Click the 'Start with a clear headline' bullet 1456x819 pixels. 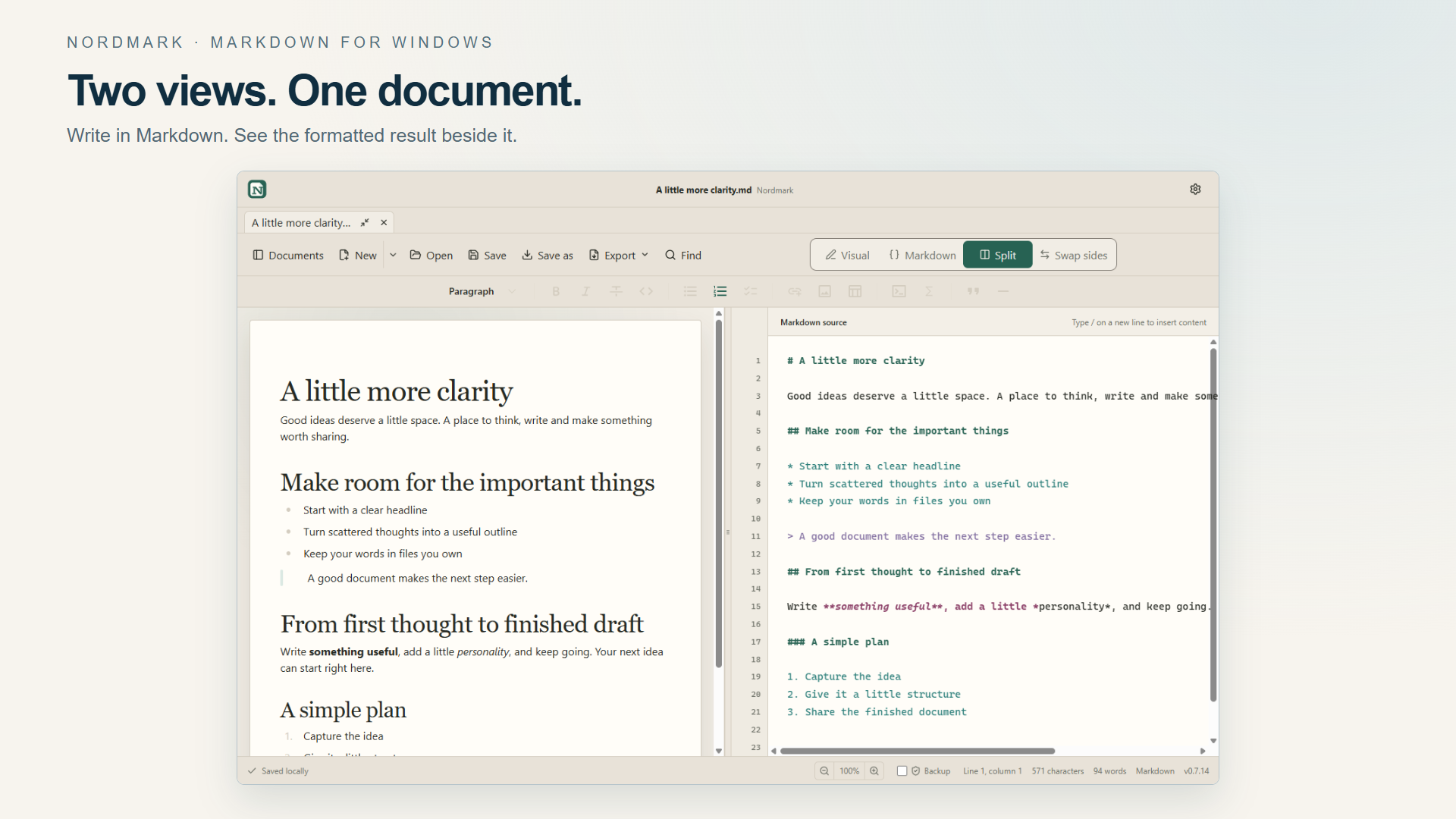pyautogui.click(x=365, y=510)
